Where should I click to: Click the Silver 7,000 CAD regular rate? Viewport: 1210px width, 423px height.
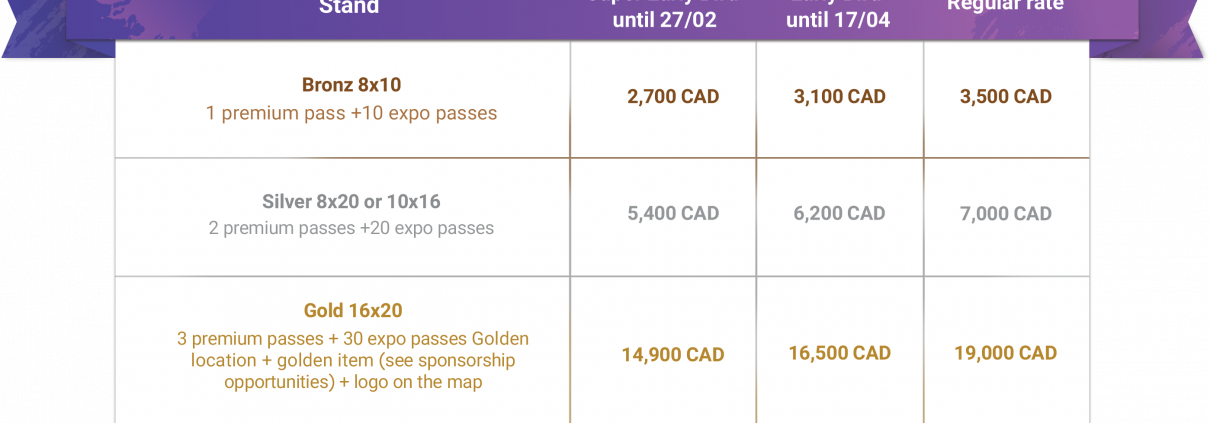[1006, 213]
